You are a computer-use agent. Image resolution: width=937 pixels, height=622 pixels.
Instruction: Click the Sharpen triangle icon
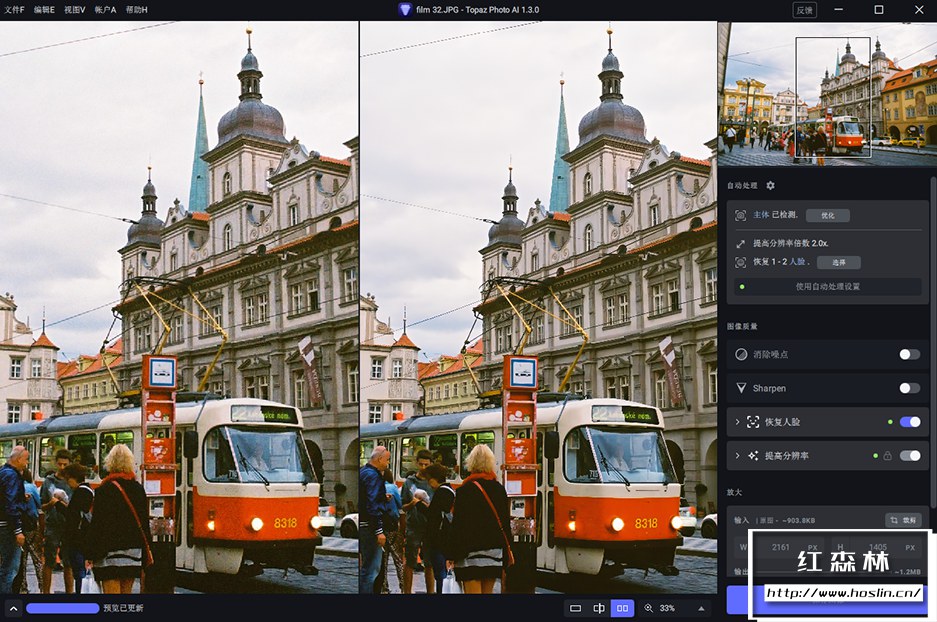click(x=741, y=388)
